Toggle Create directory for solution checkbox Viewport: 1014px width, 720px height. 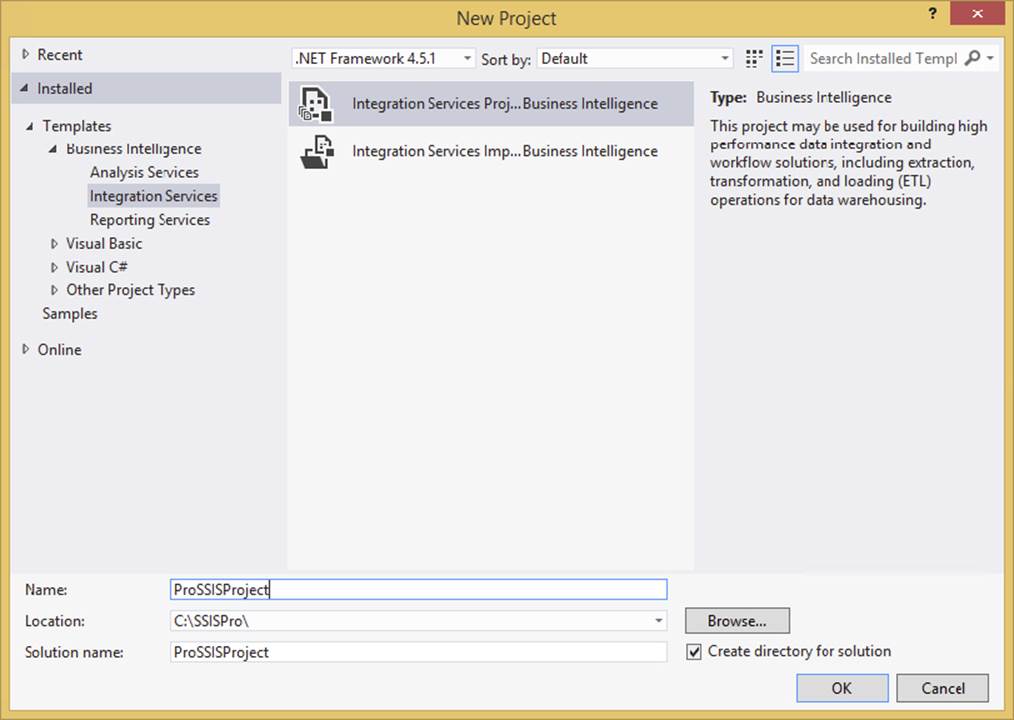694,651
